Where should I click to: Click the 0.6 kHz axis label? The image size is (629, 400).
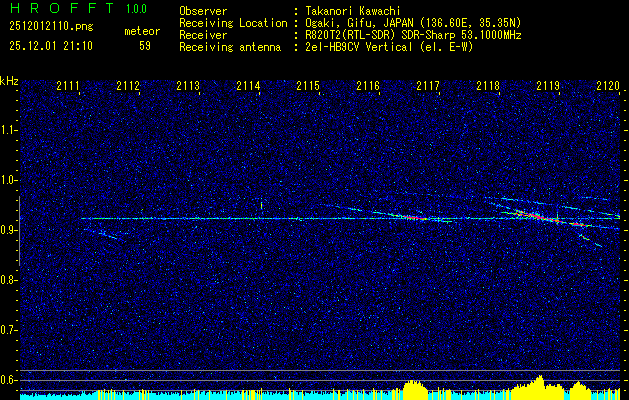pos(8,380)
